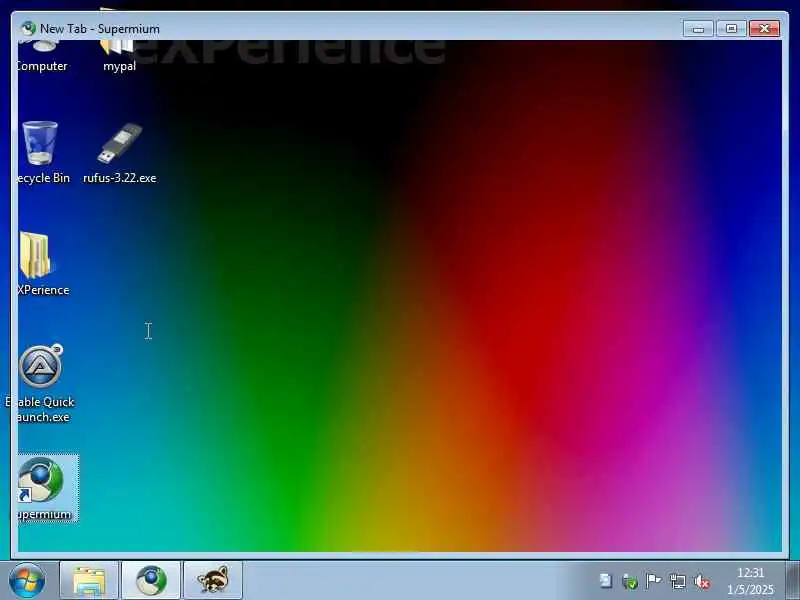Screen dimensions: 800x600
Task: Click the 'XPerience' folder label
Action: tap(43, 290)
